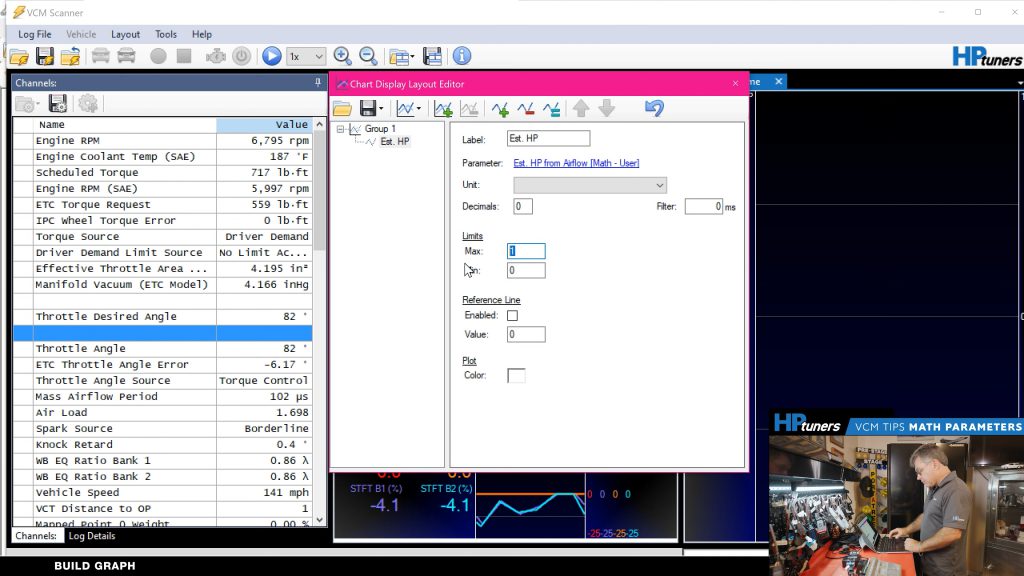Viewport: 1024px width, 576px height.
Task: Undo changes in the Chart Display Layout Editor
Action: (x=653, y=107)
